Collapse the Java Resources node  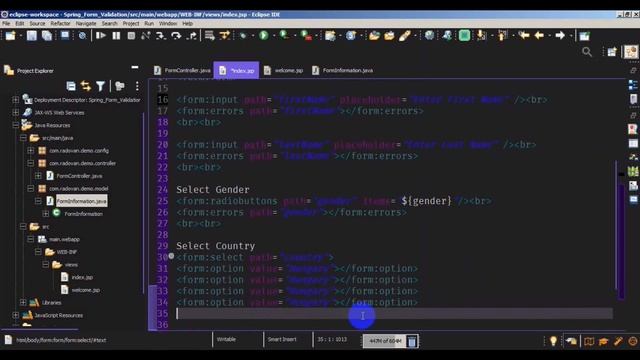(16, 125)
